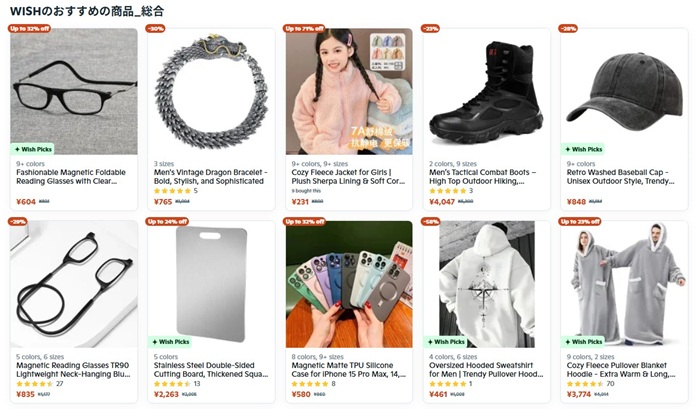Open the white hooded sweatshirt image
This screenshot has height=409, width=700.
coord(487,284)
